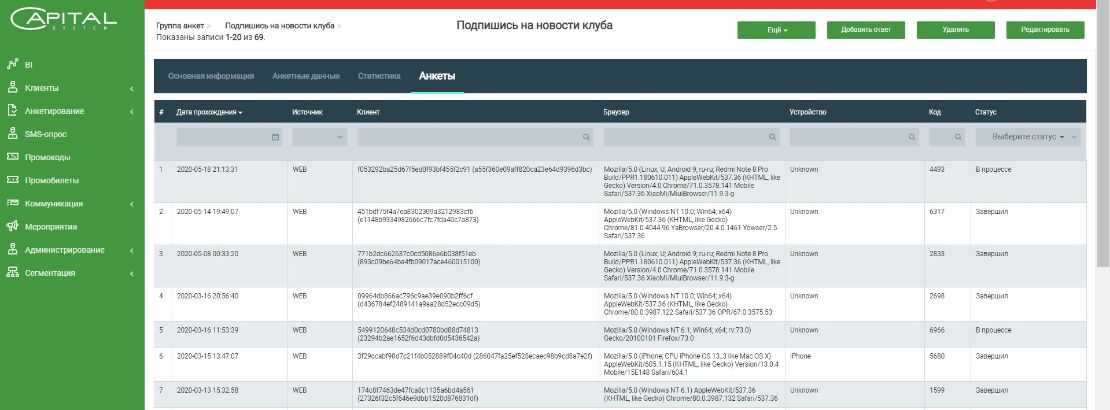The height and width of the screenshot is (410, 1110).
Task: Click the Capital System logo
Action: tap(64, 21)
